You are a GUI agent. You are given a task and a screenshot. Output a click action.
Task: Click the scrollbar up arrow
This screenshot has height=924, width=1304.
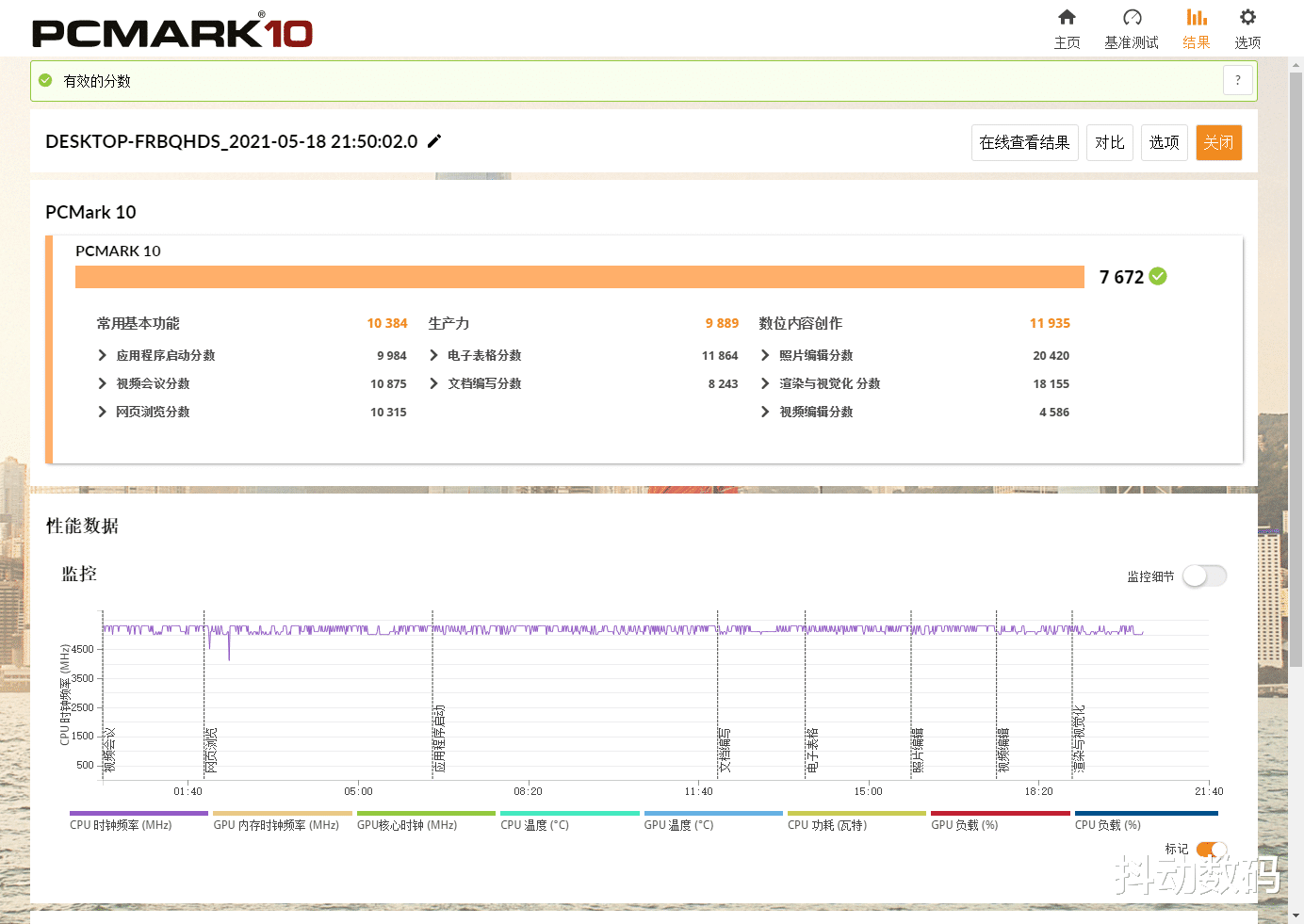pyautogui.click(x=1296, y=64)
